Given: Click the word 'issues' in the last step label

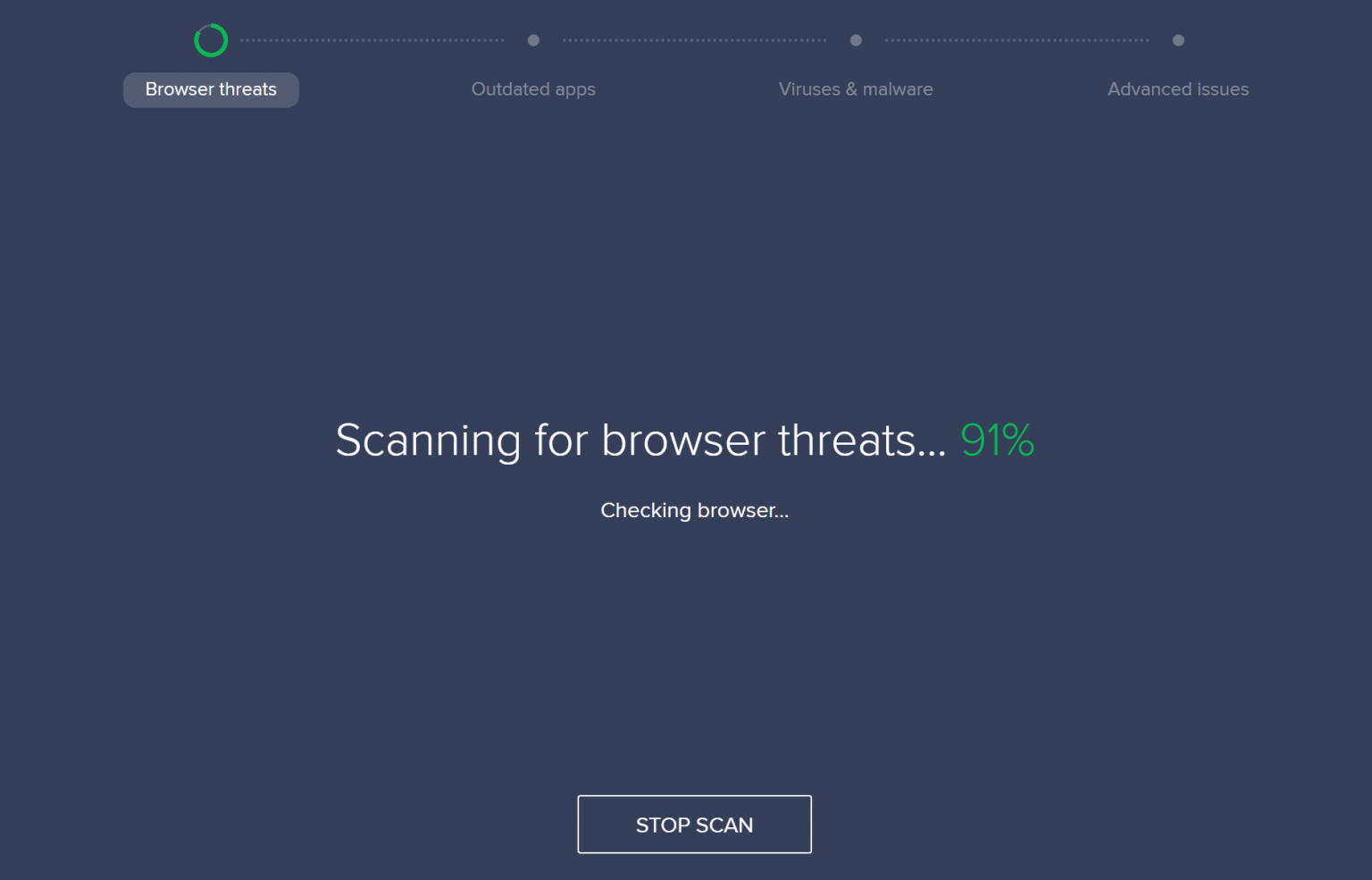Looking at the screenshot, I should pyautogui.click(x=1223, y=89).
